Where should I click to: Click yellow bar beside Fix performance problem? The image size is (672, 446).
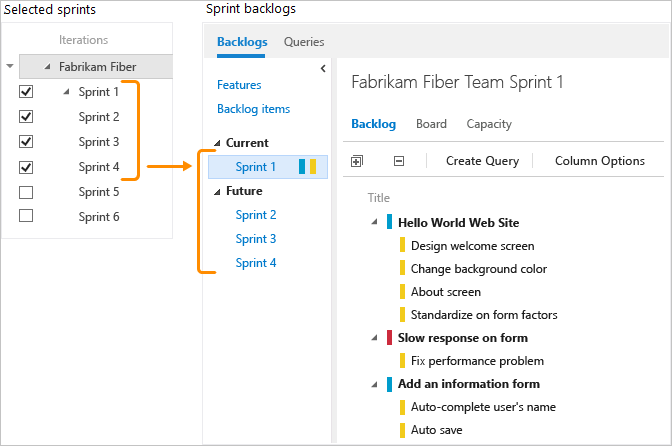[402, 361]
